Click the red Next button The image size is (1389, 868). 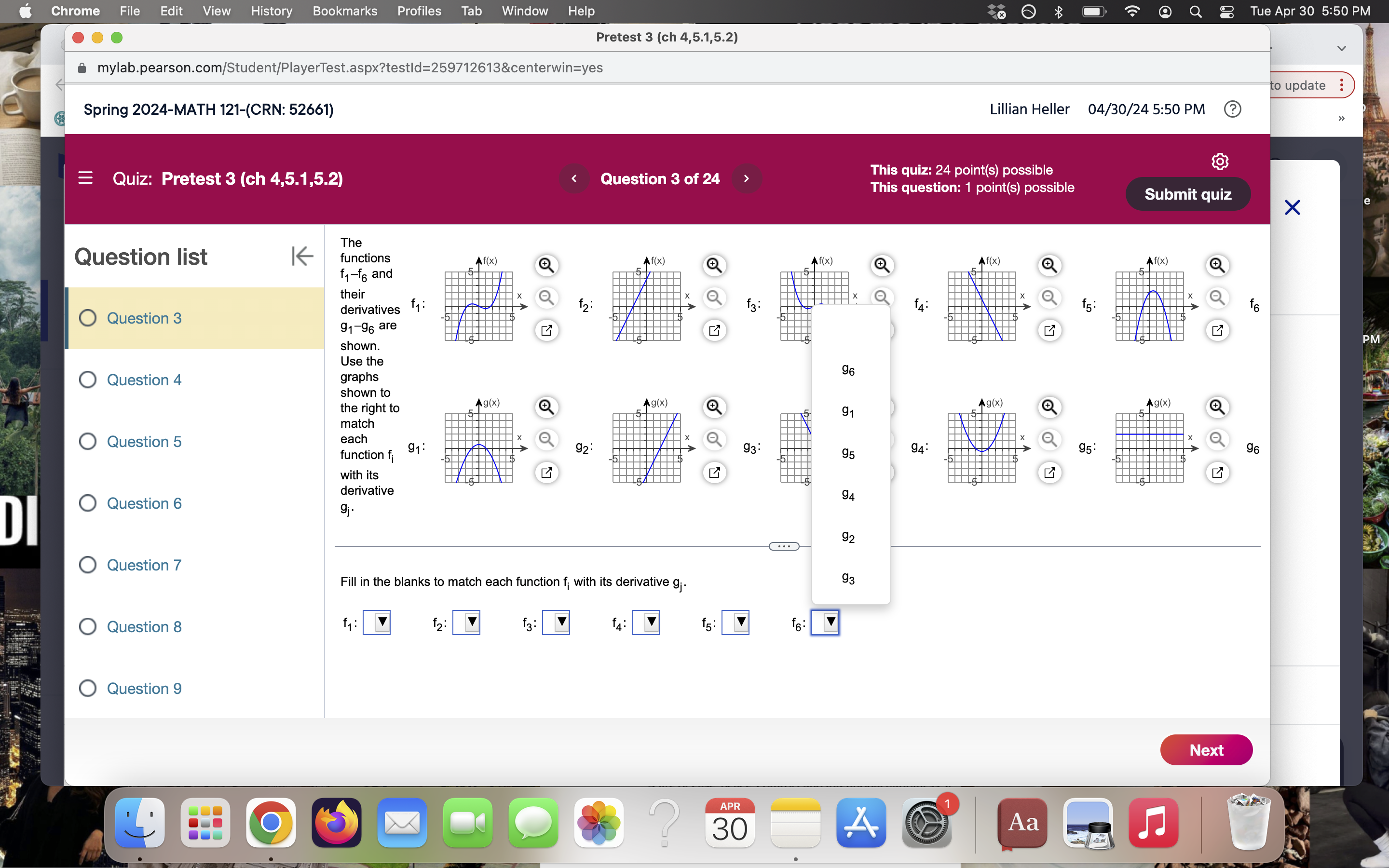[x=1205, y=750]
